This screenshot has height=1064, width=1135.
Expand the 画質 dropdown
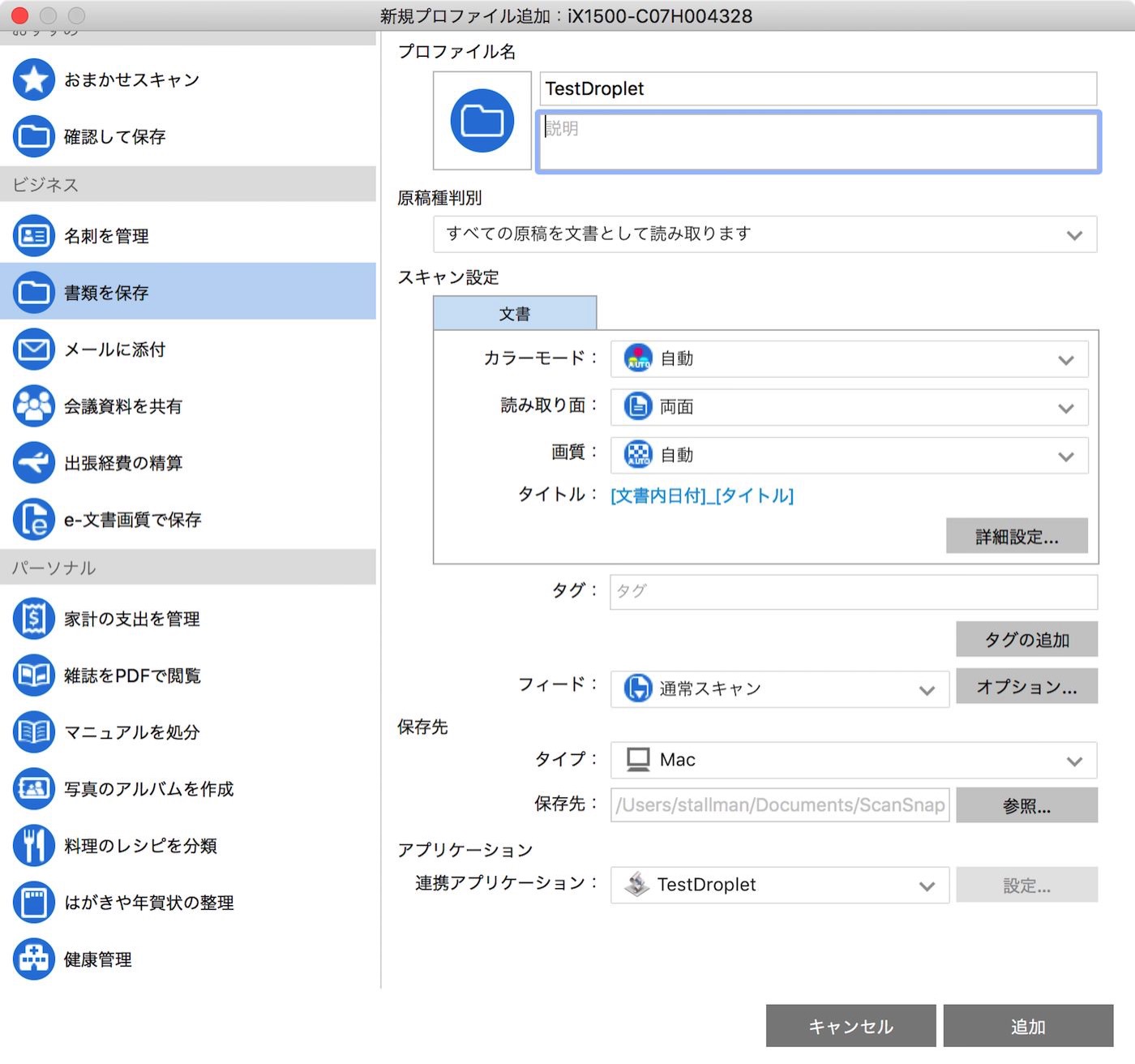[849, 455]
